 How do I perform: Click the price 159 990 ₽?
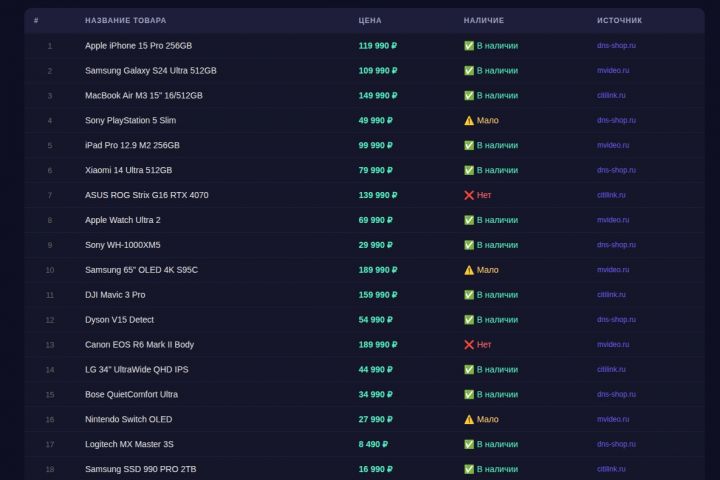pos(378,295)
